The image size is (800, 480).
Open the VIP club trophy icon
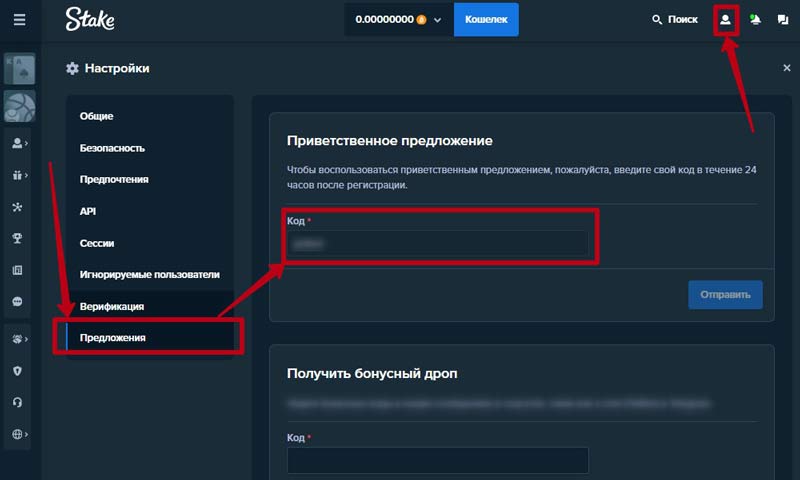(x=17, y=238)
